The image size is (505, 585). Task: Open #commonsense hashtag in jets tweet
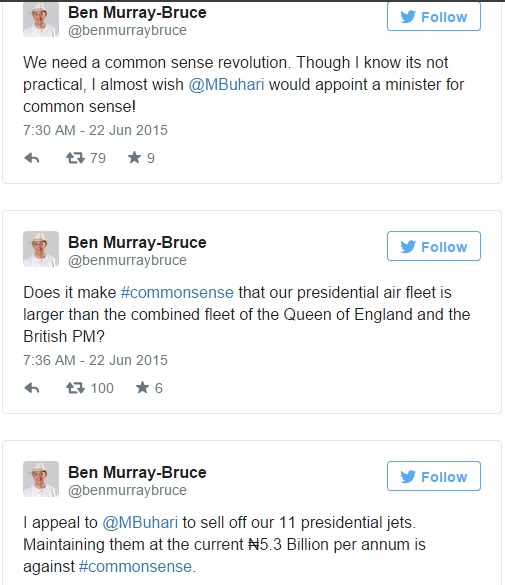(135, 567)
